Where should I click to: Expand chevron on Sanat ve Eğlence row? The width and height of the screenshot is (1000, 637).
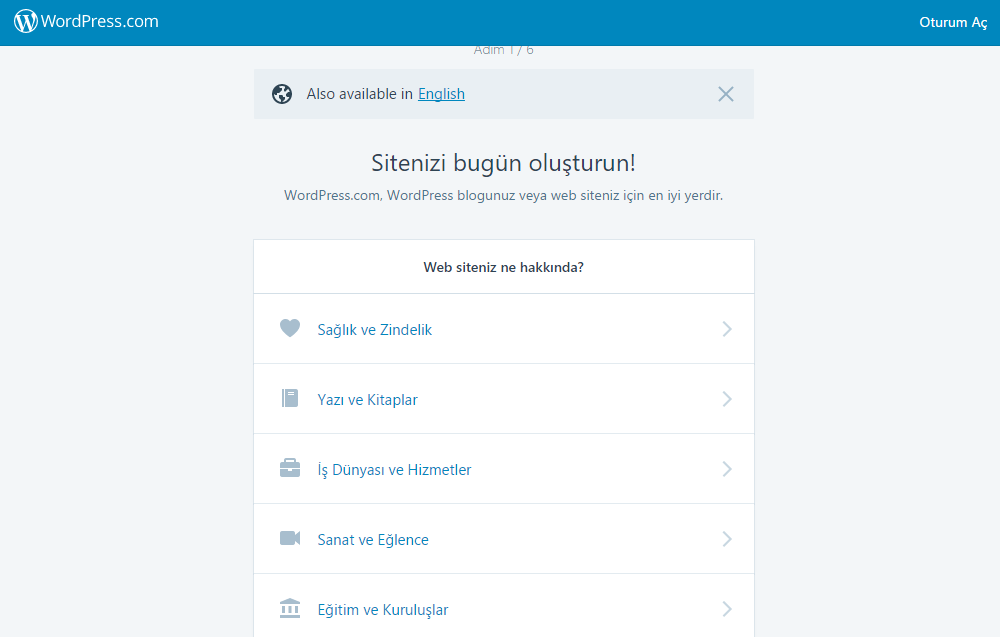[727, 539]
